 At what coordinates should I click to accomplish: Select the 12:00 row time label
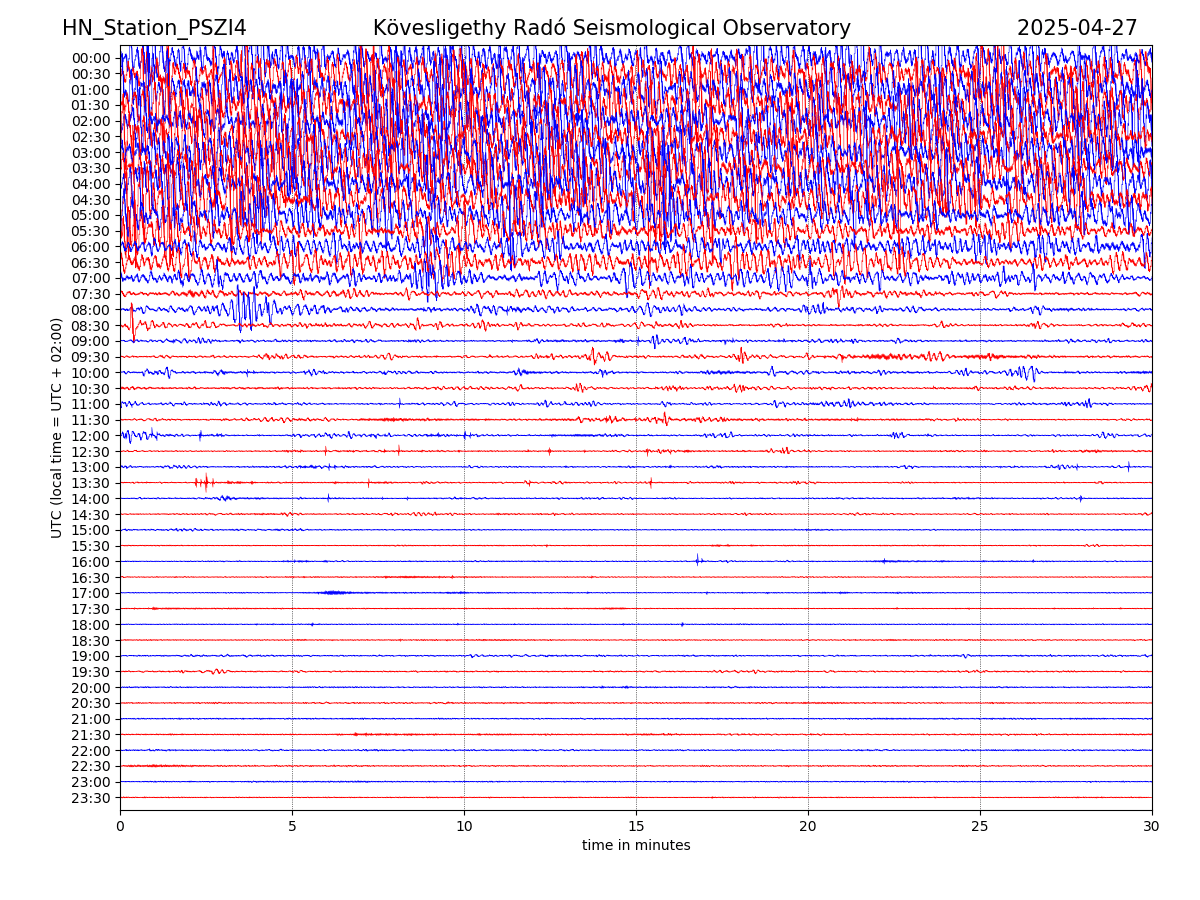click(x=90, y=436)
